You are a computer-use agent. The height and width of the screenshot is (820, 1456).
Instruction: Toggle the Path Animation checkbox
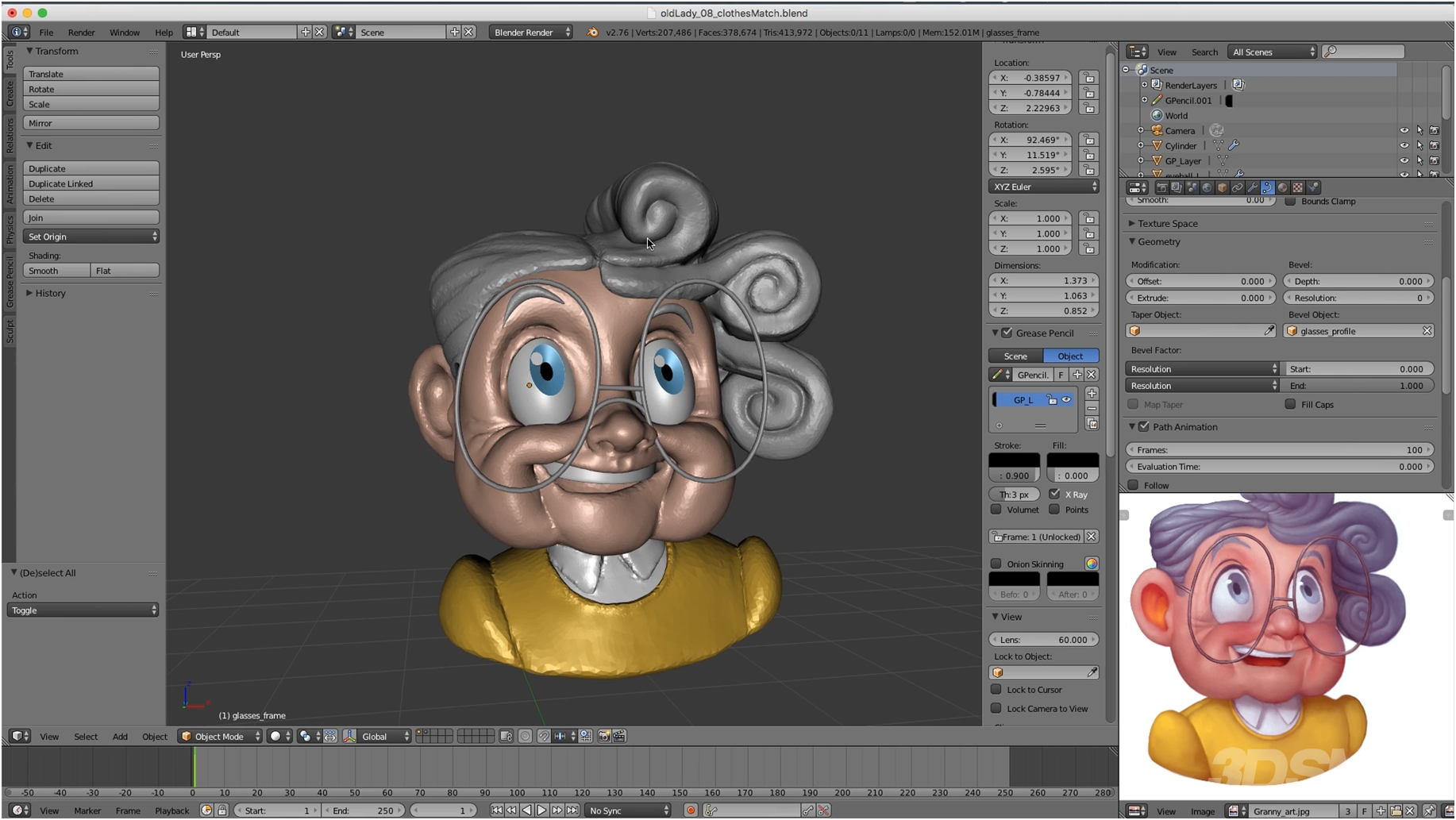(x=1144, y=427)
